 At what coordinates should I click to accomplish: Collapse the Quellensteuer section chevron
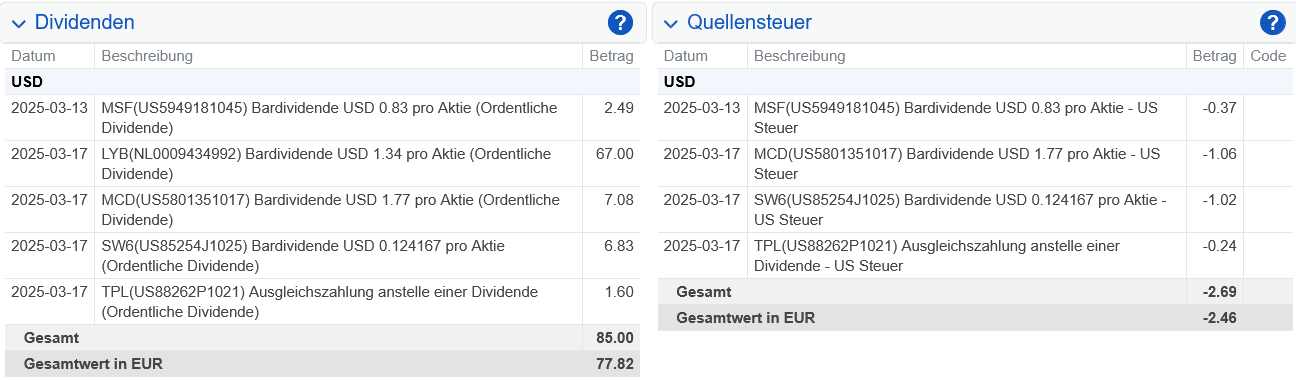click(671, 23)
